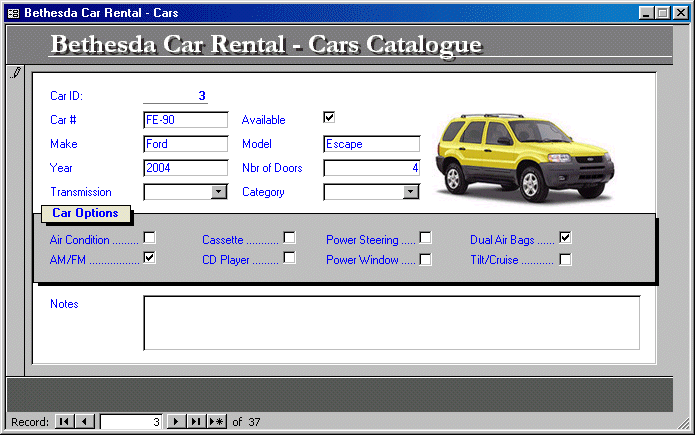Maximize the Cars window
Screen dimensions: 695x435
tap(663, 13)
